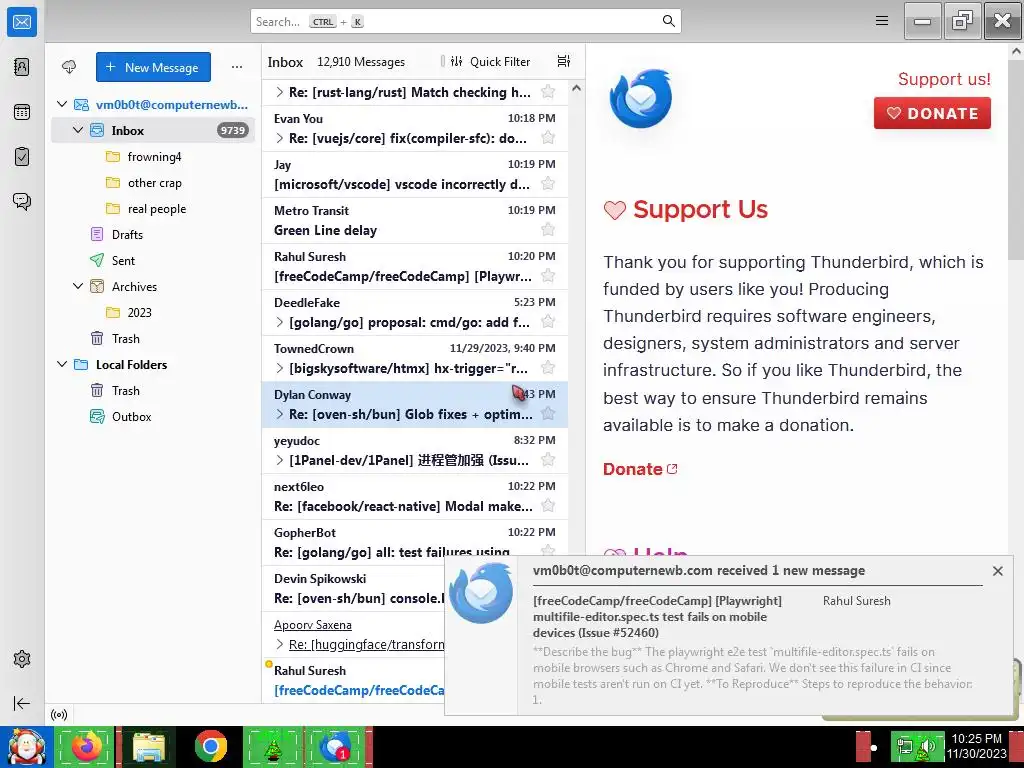
Task: Star the yeyudoc 1Panel message
Action: click(x=548, y=459)
